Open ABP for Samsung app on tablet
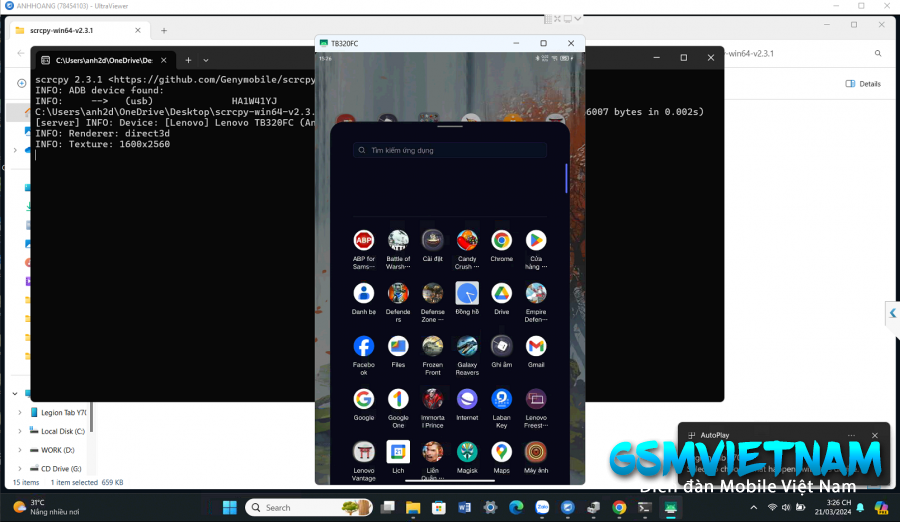 pos(363,241)
